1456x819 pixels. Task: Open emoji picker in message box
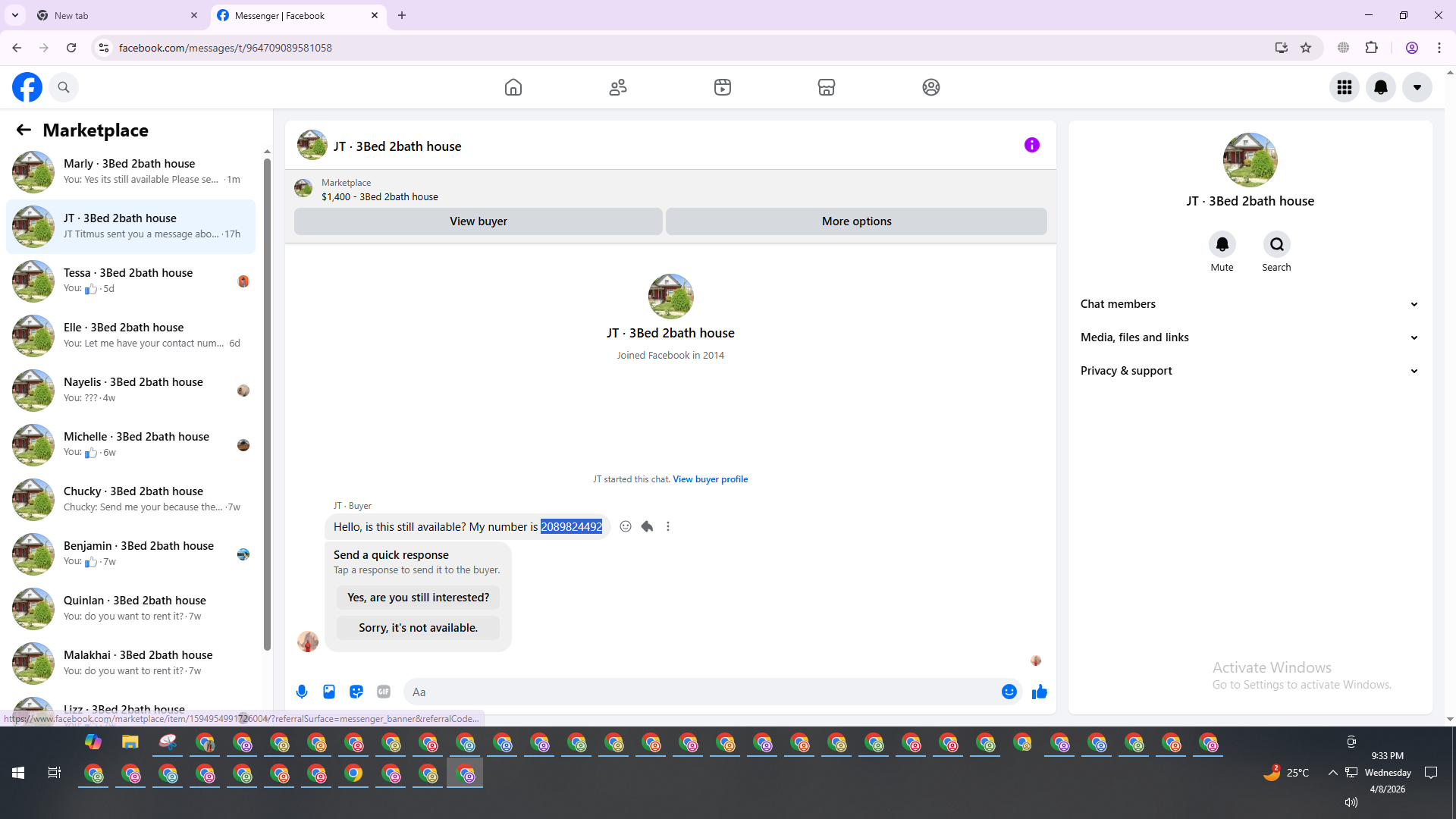click(x=1009, y=692)
